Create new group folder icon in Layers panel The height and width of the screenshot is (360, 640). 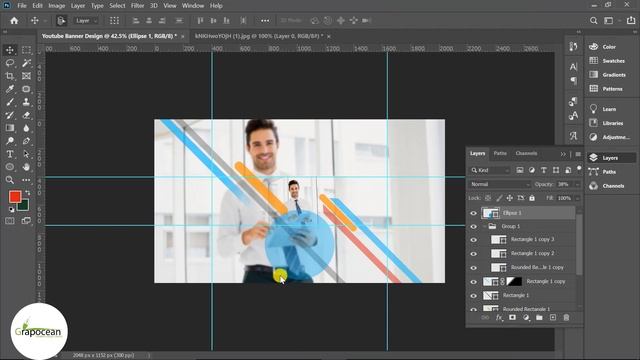click(539, 318)
